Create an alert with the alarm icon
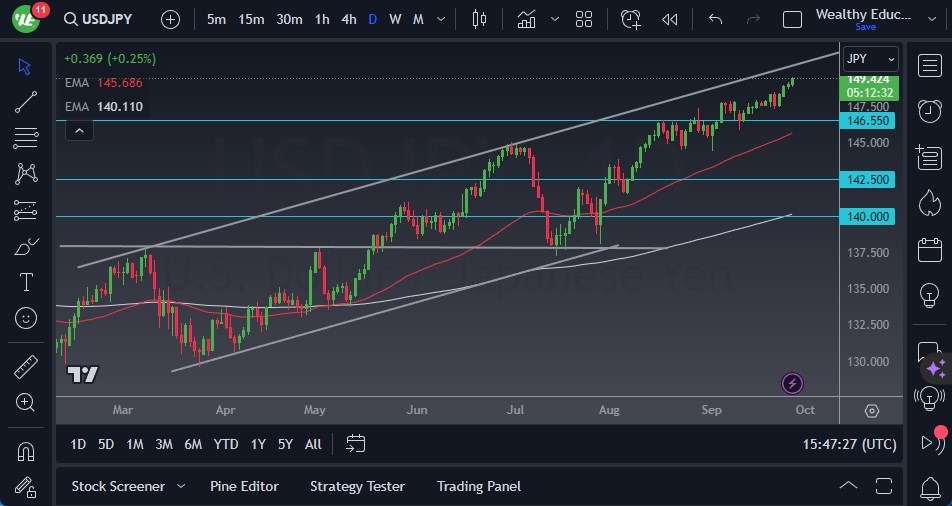The image size is (952, 506). (x=630, y=19)
